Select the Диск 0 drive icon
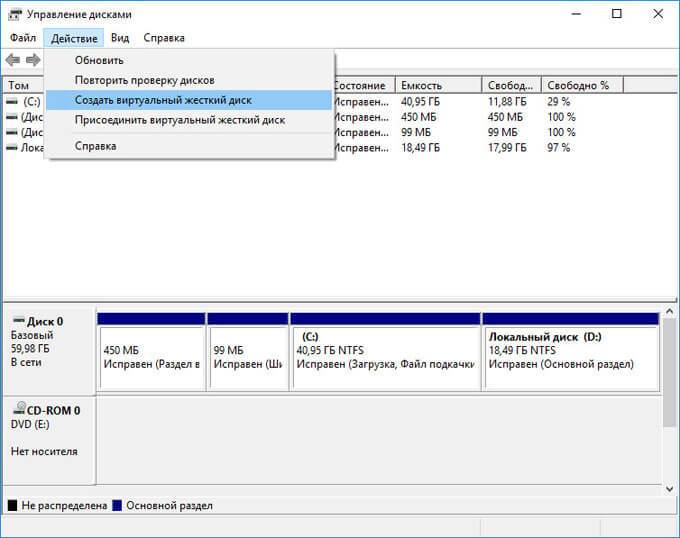Viewport: 680px width, 538px height. point(16,321)
